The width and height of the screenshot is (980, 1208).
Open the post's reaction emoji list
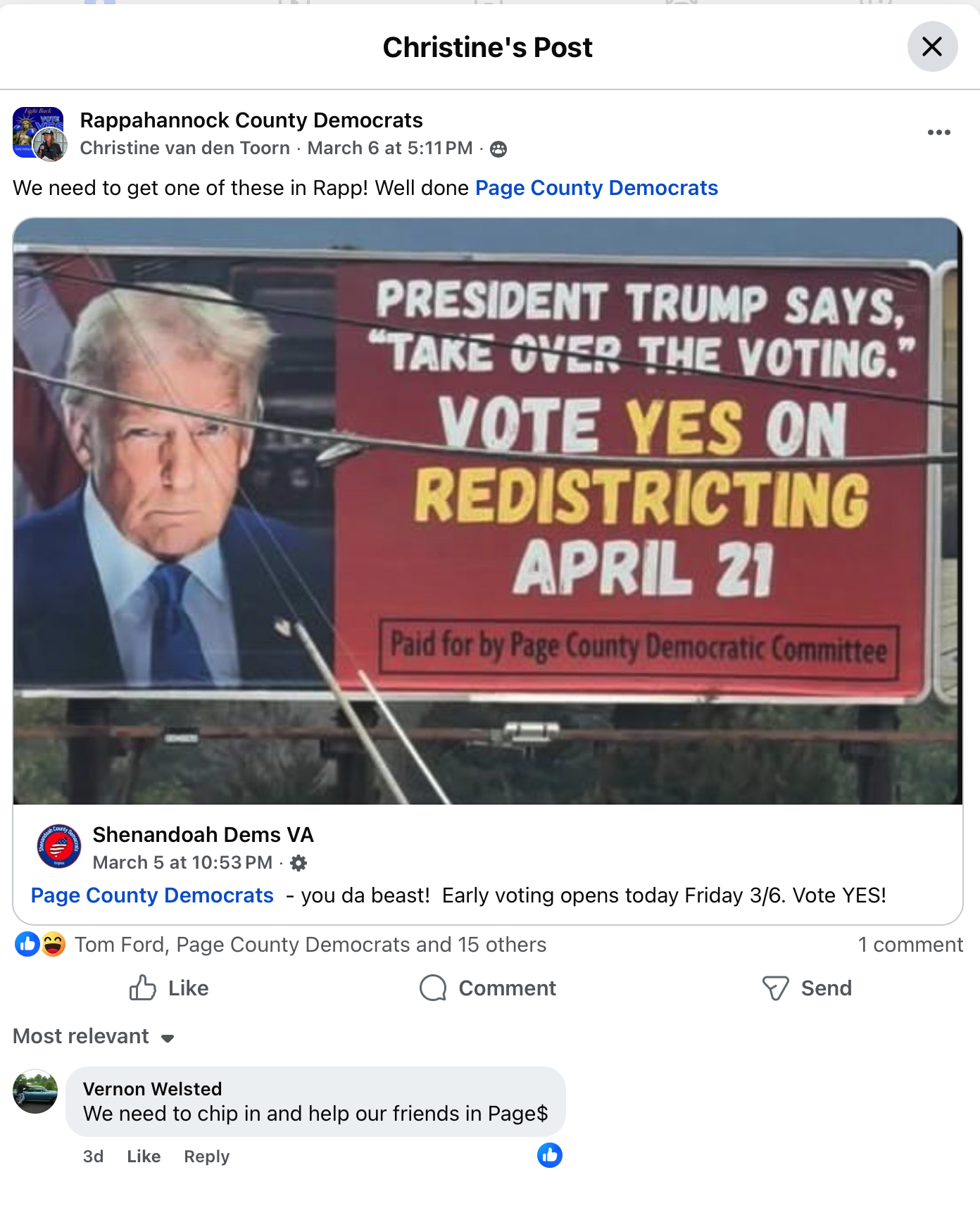(x=40, y=944)
